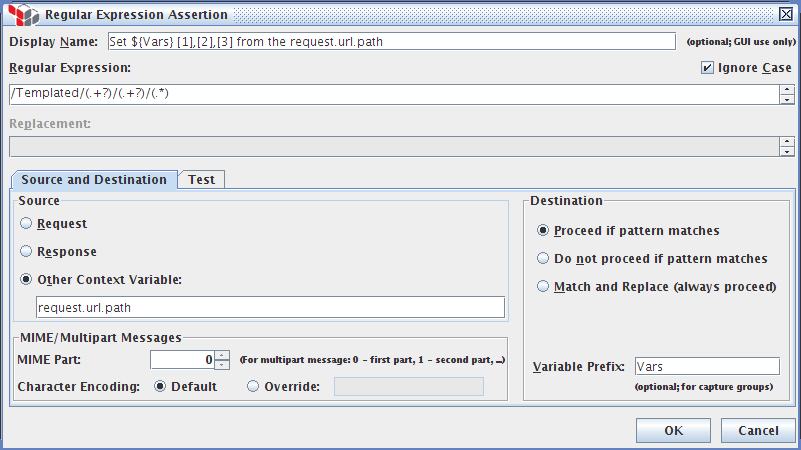Select Do not proceed if pattern matches
This screenshot has height=450, width=801.
pos(543,258)
